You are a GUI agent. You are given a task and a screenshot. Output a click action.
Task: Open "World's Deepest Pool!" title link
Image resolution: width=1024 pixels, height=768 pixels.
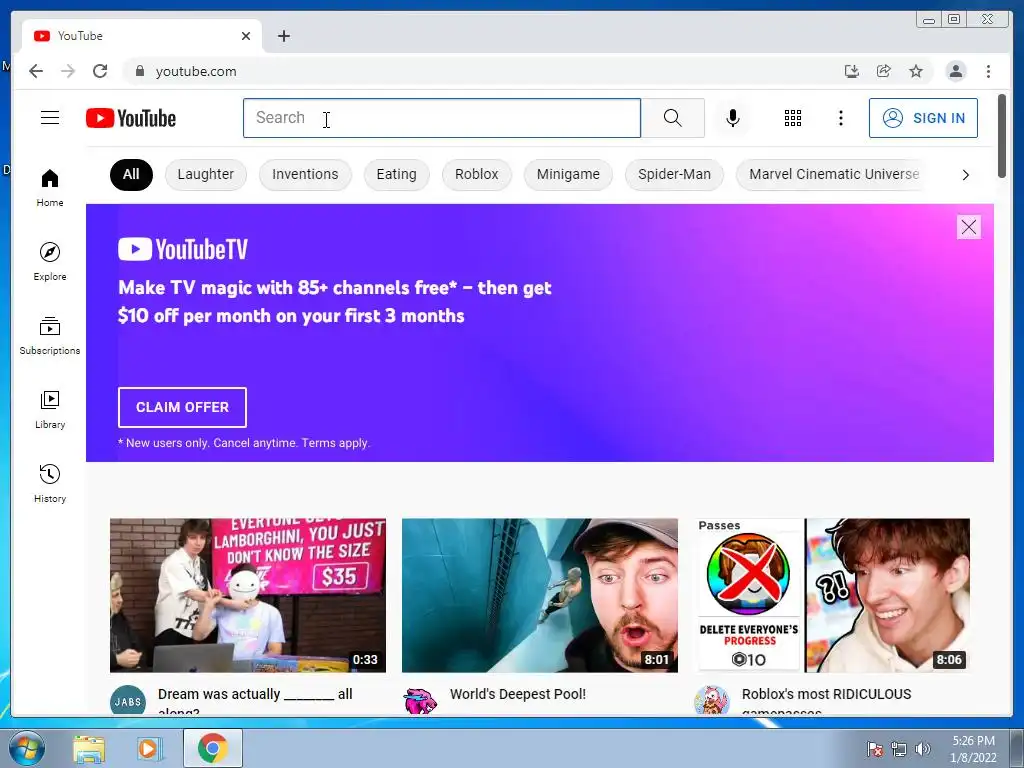[518, 694]
